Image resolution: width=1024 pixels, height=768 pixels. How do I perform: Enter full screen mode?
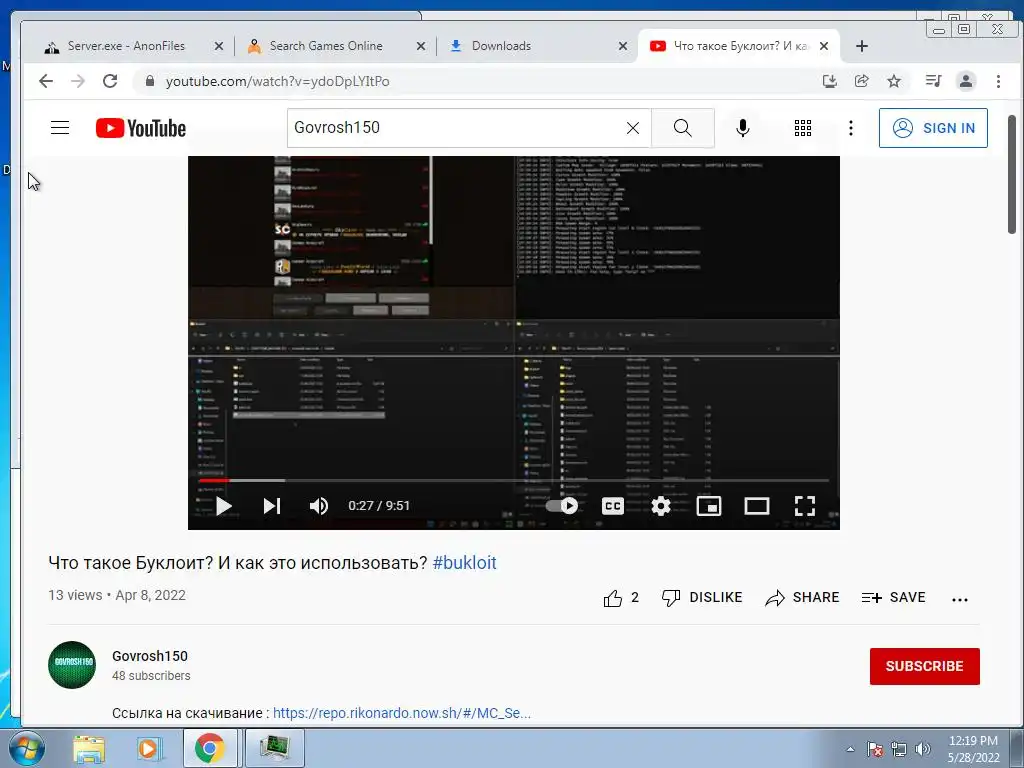(805, 506)
